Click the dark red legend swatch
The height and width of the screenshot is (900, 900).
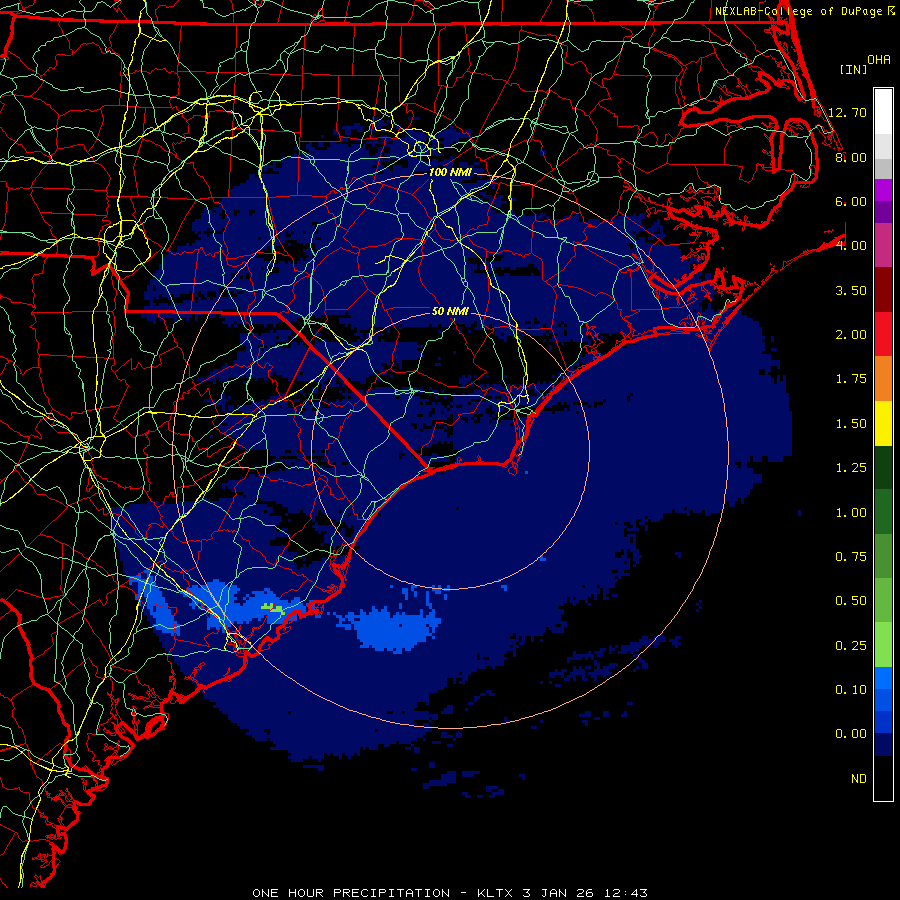[883, 290]
